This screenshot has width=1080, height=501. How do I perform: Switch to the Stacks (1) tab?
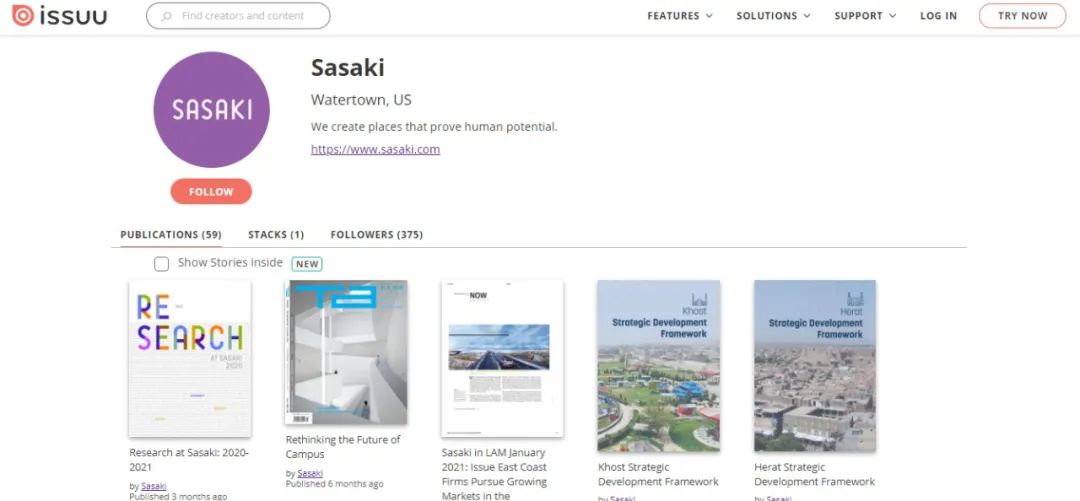click(276, 234)
